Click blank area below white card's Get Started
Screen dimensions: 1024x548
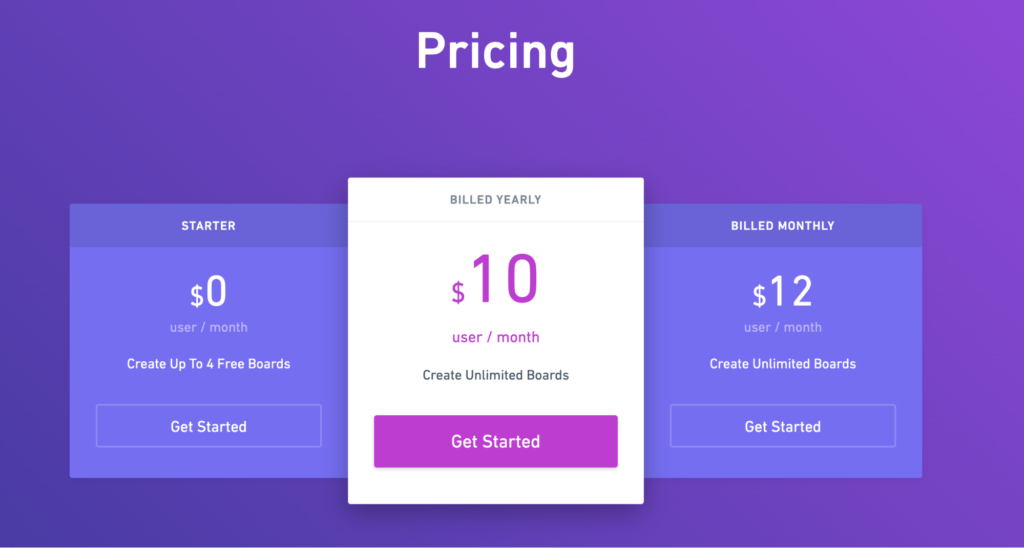pos(495,486)
